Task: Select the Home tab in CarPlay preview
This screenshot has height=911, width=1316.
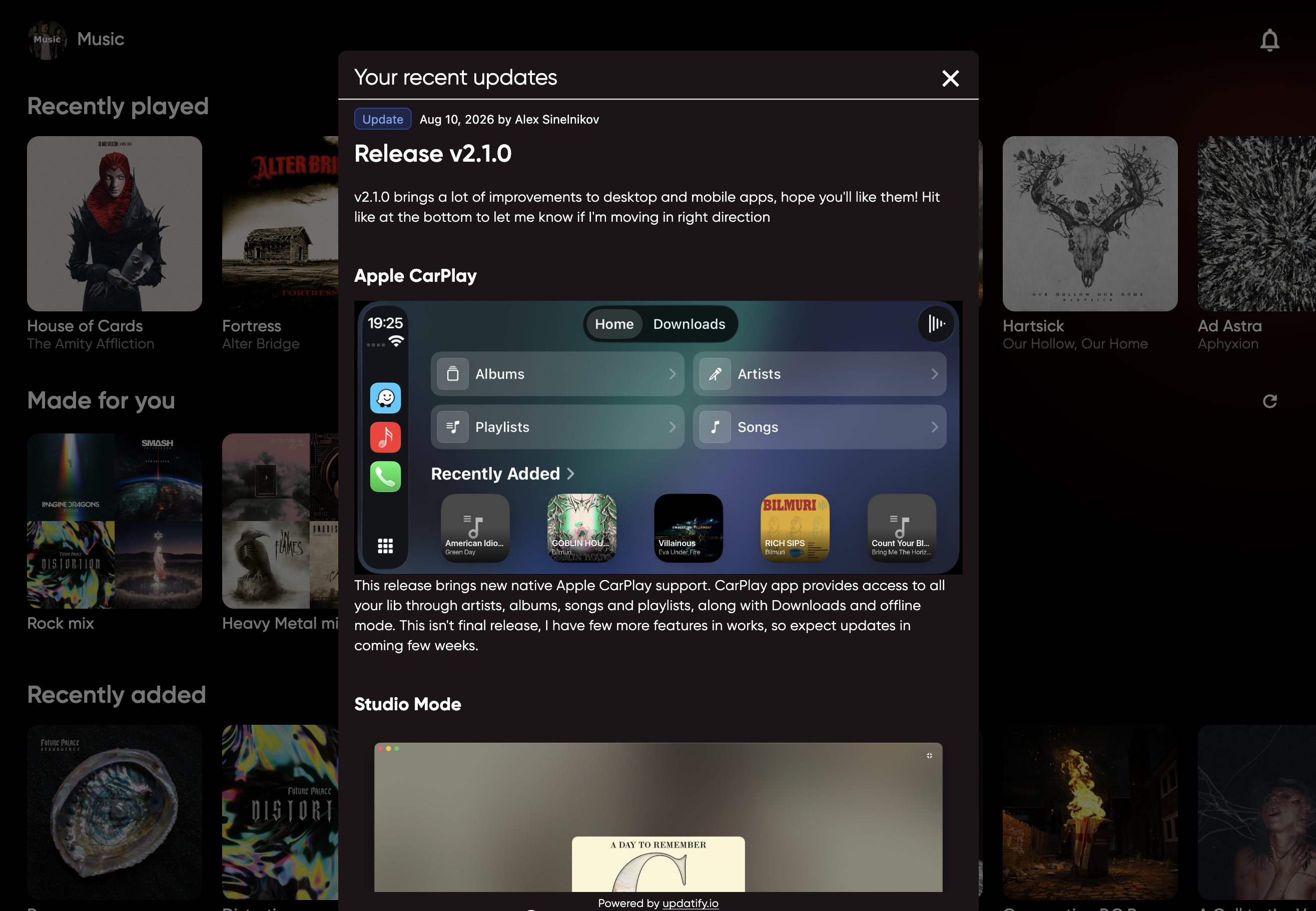Action: coord(614,324)
